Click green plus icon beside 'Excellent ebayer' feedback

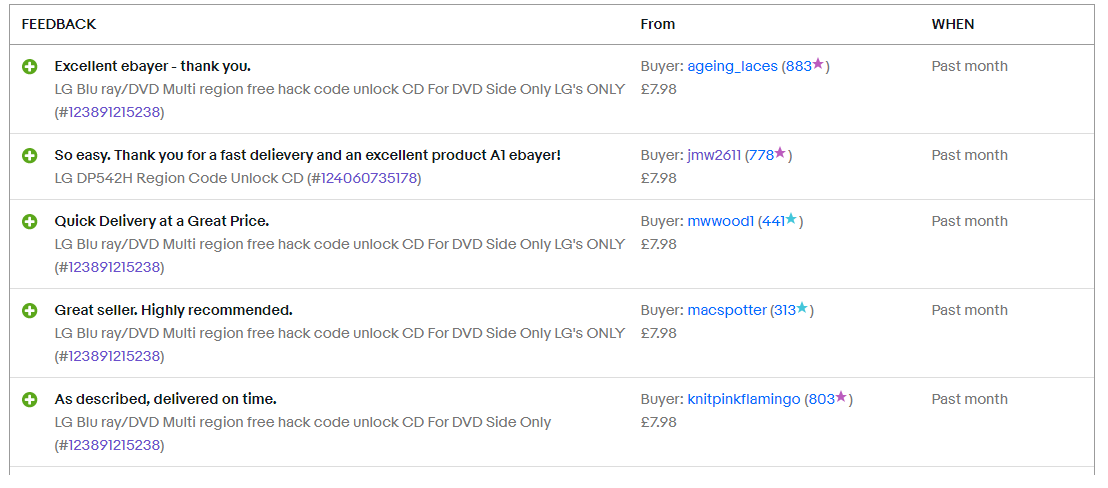(x=30, y=67)
